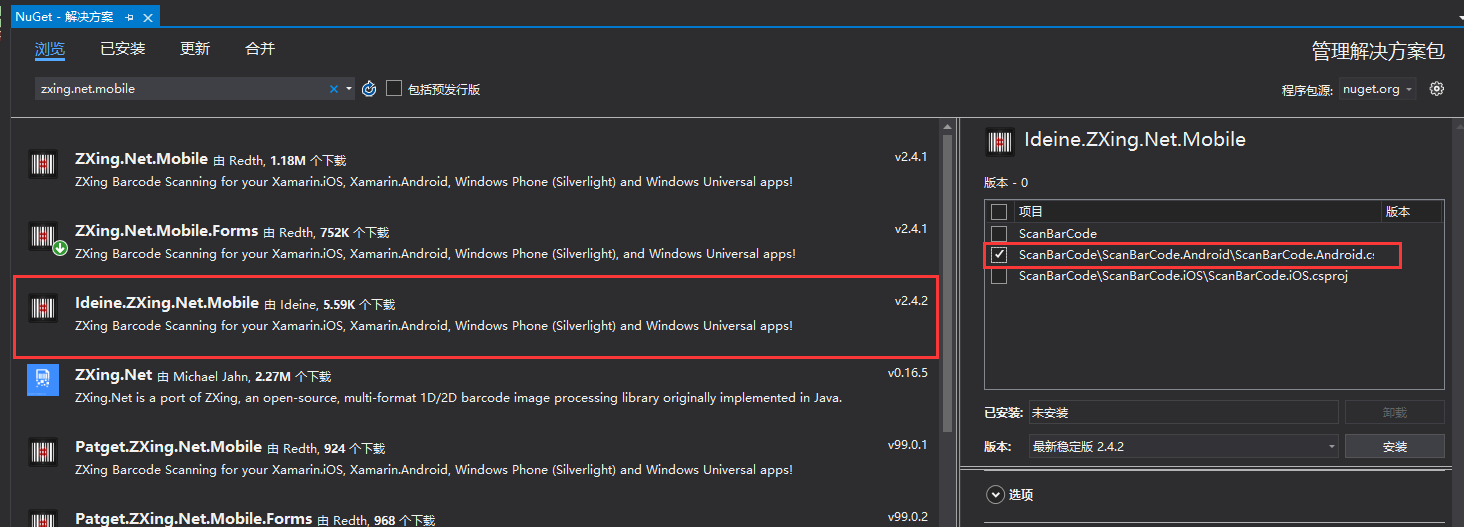Select Ideine.ZXing.Net.Mobile package title in list
Image resolution: width=1464 pixels, height=527 pixels.
pos(167,302)
